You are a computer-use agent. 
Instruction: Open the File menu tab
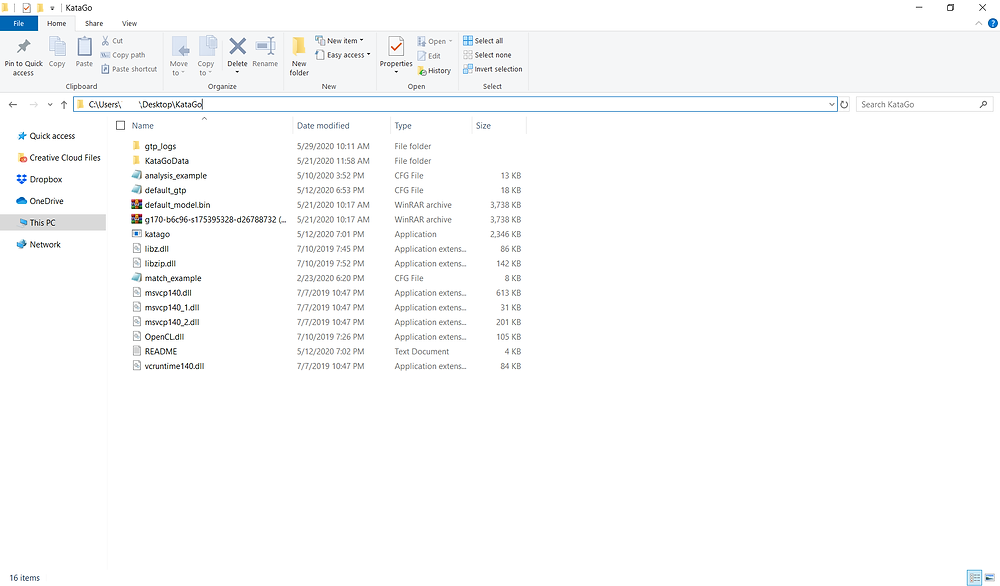coord(18,24)
